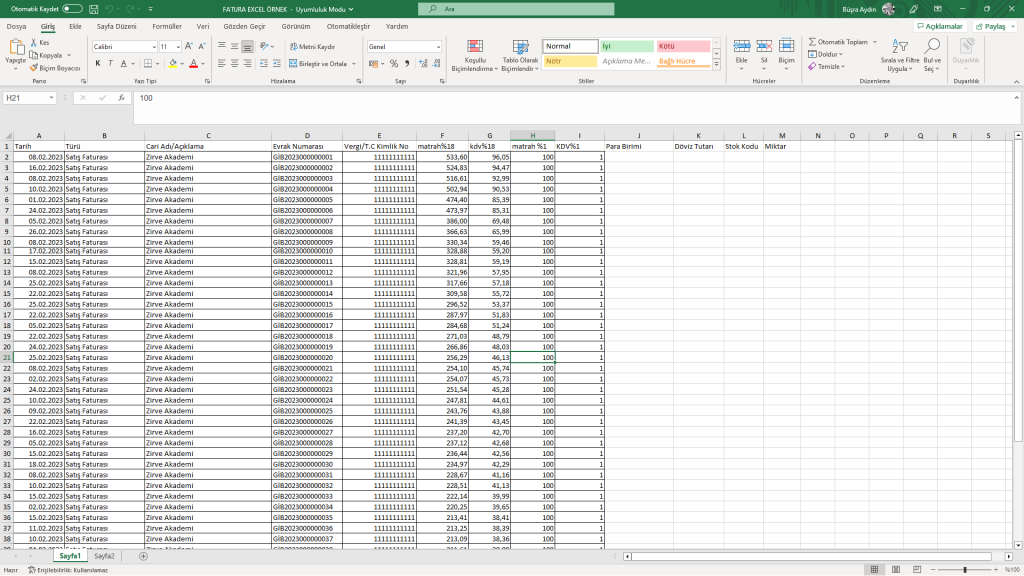Switch to the Sayfa2 sheet tab
This screenshot has width=1024, height=576.
click(104, 555)
